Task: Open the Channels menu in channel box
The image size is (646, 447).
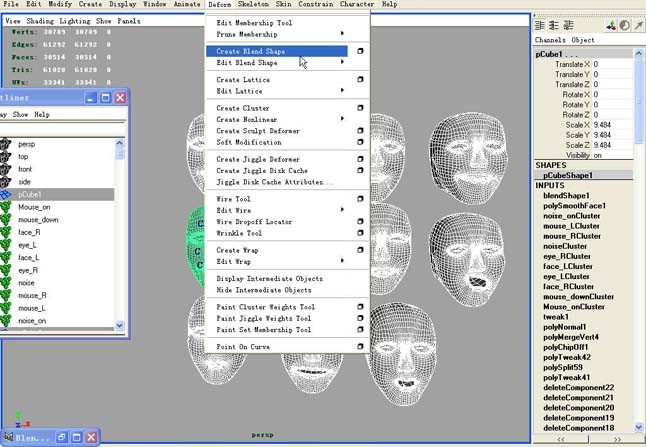Action: (x=550, y=40)
